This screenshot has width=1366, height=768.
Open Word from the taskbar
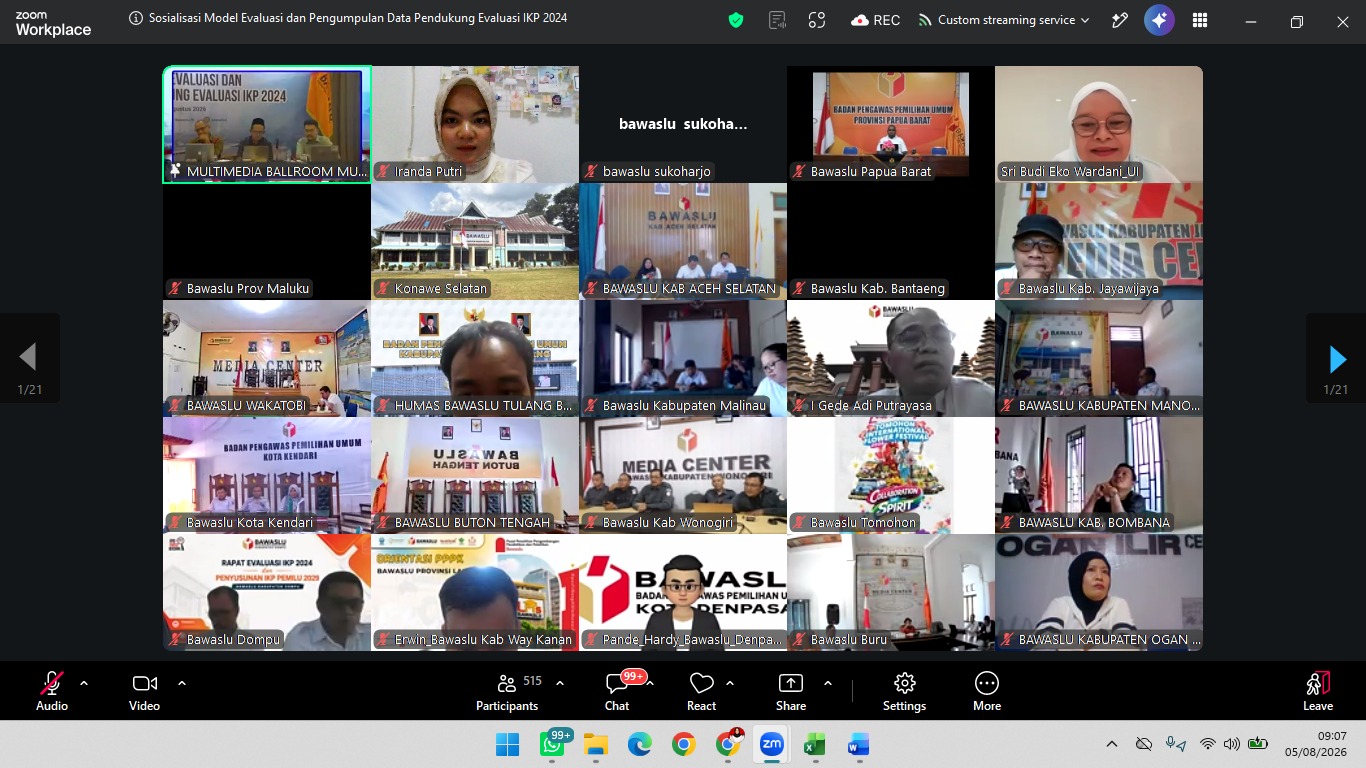858,745
